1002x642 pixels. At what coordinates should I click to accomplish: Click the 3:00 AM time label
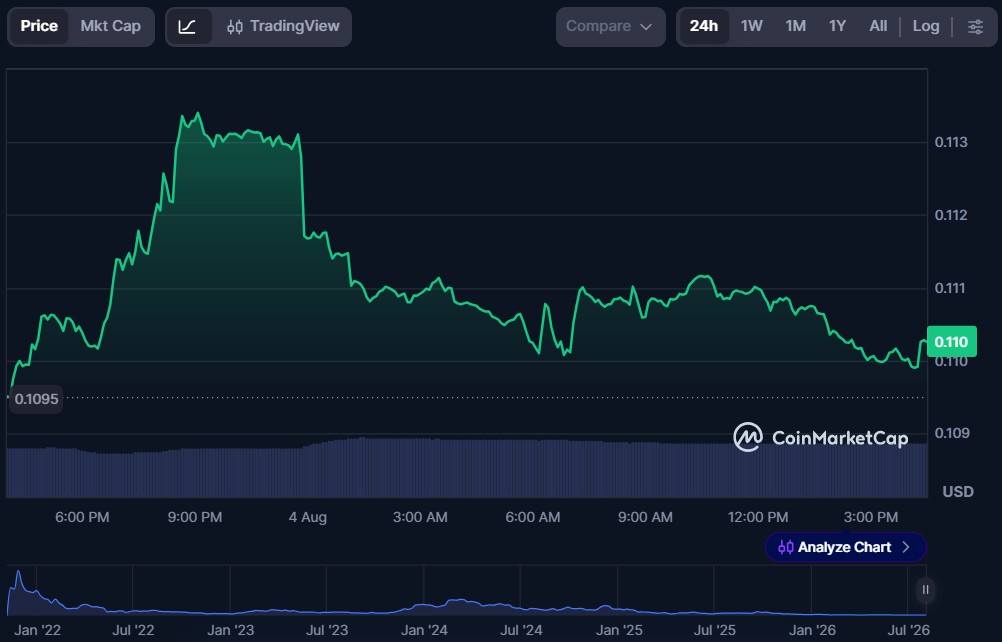420,517
